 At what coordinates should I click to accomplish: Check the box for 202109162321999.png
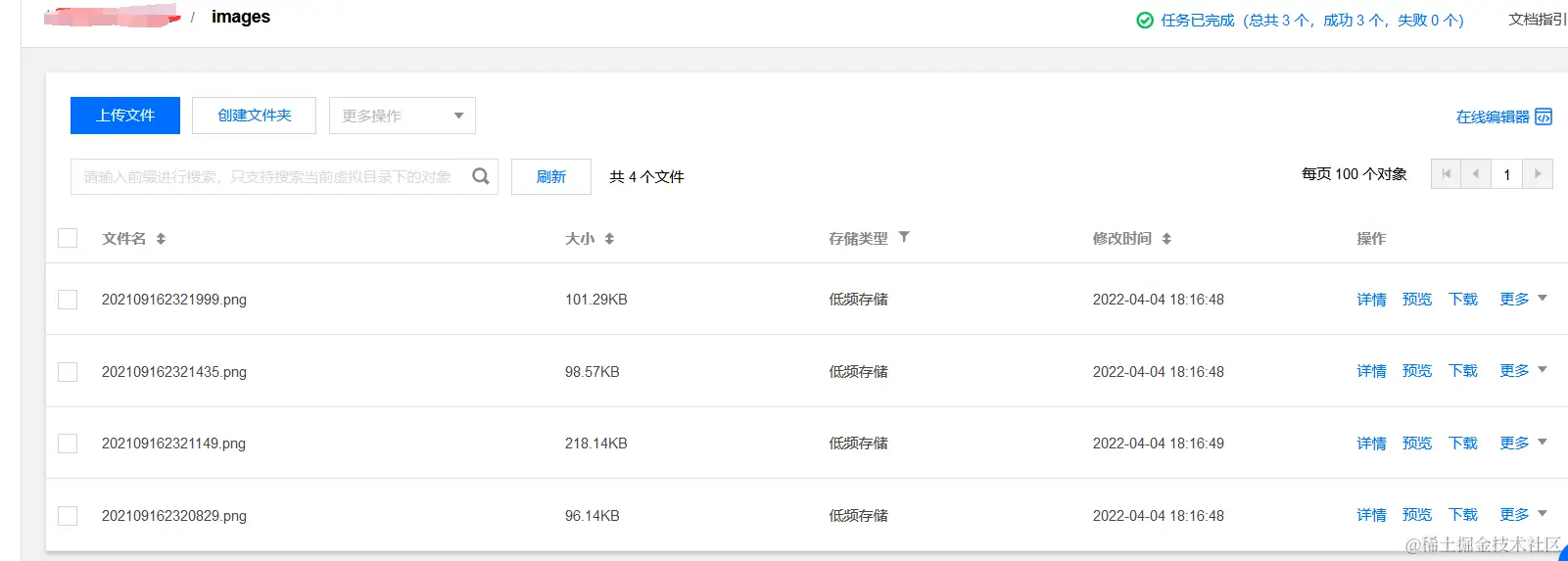point(68,300)
